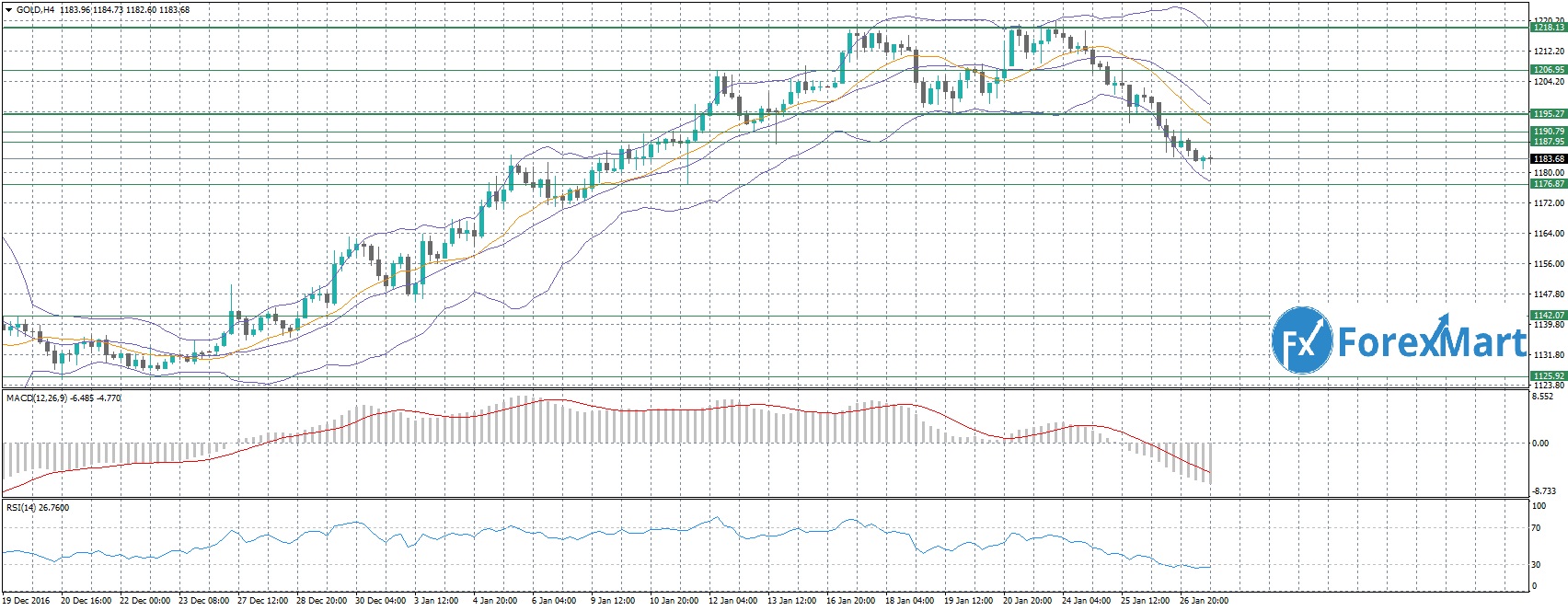Click the 1180.00 price axis value
This screenshot has height=611, width=1568.
[x=1548, y=173]
